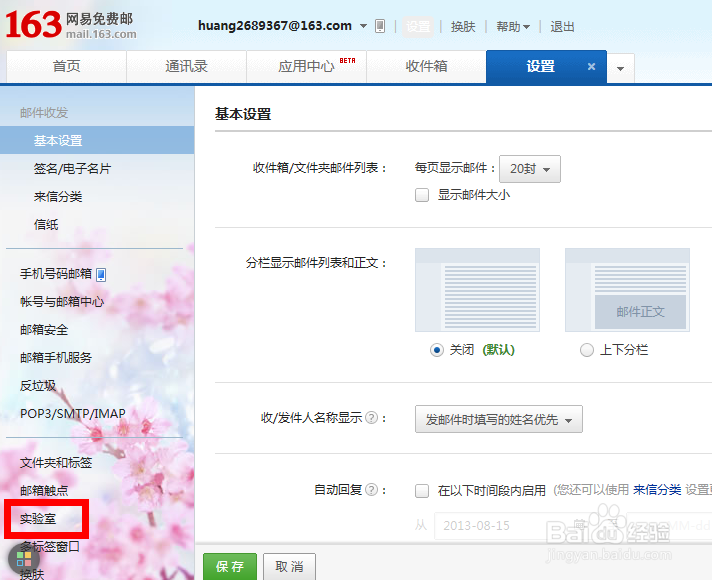Click 退出 to log out
Screen dimensions: 712x580
tap(562, 27)
